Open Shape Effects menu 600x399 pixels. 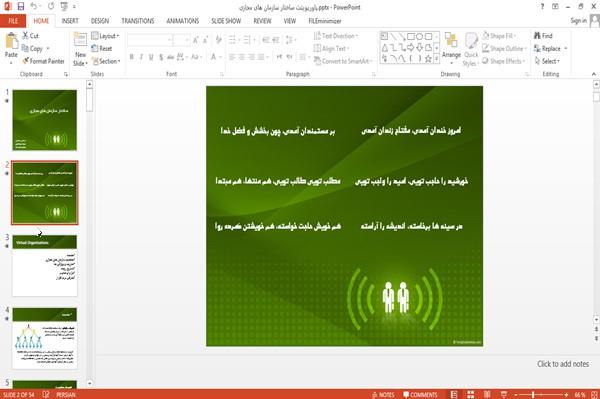(x=504, y=61)
